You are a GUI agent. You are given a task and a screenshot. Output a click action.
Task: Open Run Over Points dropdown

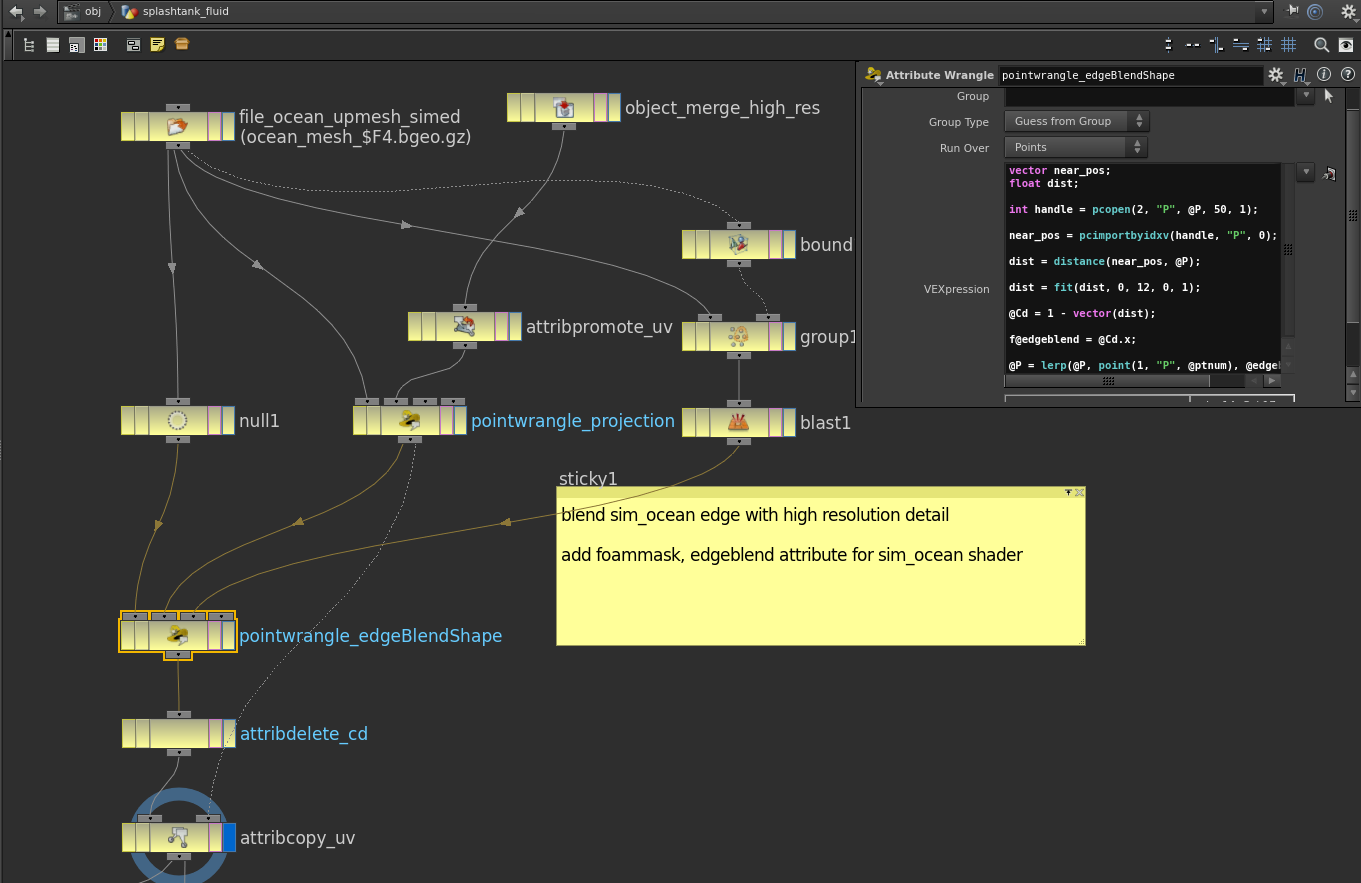[1076, 147]
